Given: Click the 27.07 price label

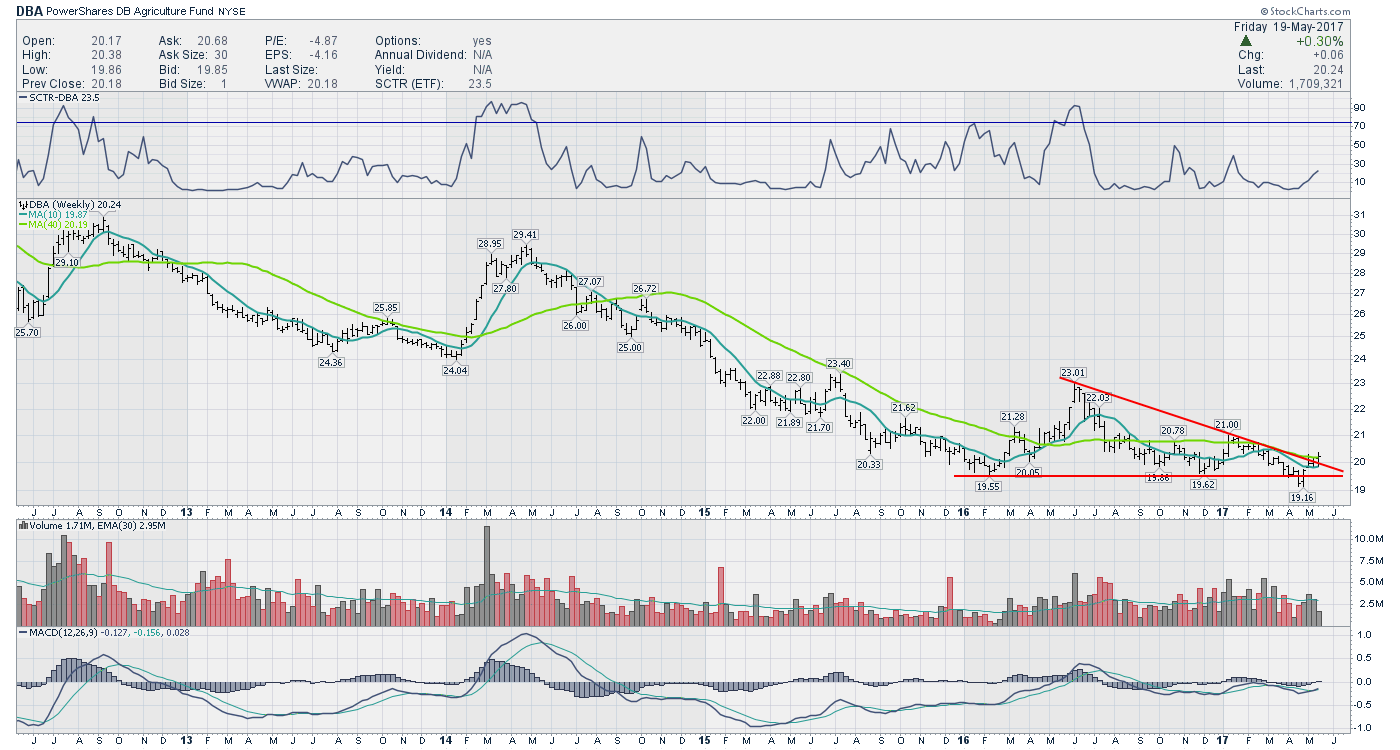Looking at the screenshot, I should coord(590,282).
